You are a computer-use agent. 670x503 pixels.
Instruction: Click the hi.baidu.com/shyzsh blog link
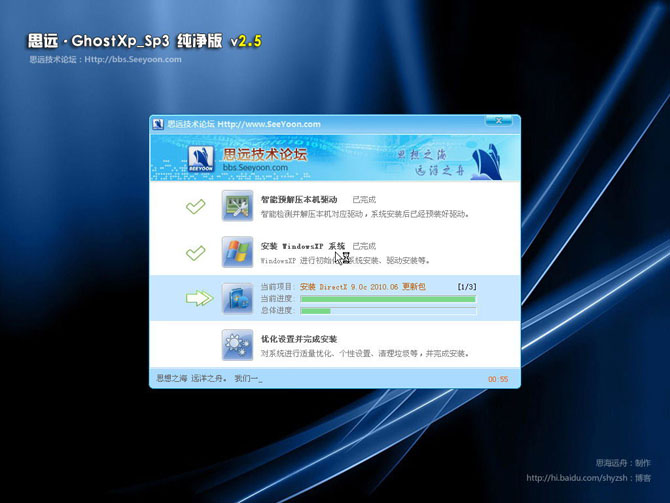(576, 478)
